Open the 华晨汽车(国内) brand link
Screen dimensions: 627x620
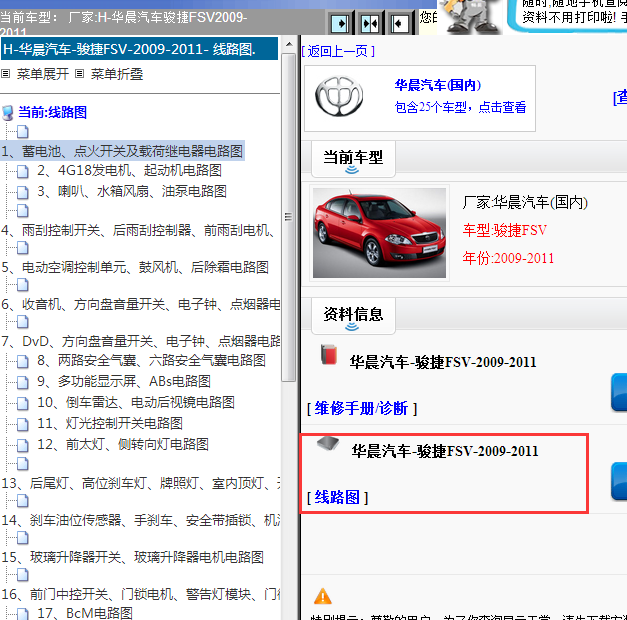tap(437, 85)
